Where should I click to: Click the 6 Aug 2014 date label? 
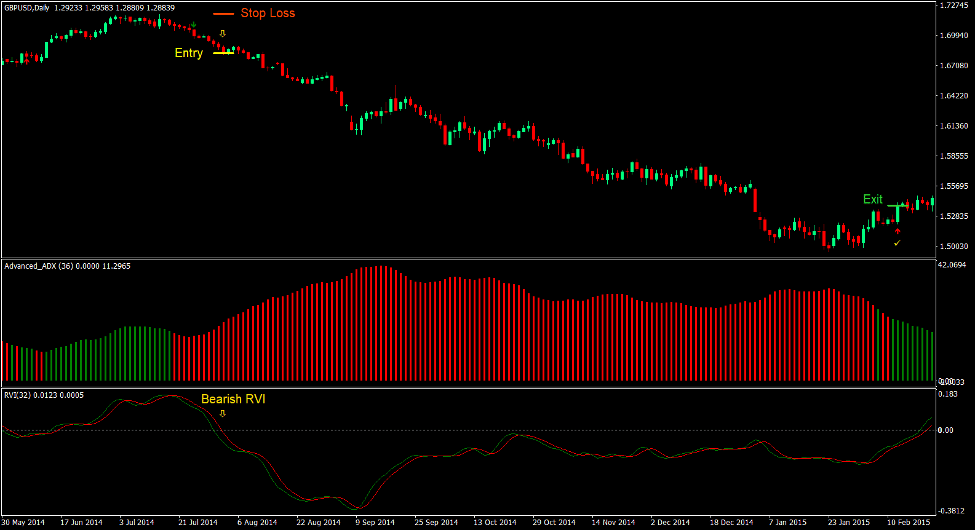click(x=257, y=522)
